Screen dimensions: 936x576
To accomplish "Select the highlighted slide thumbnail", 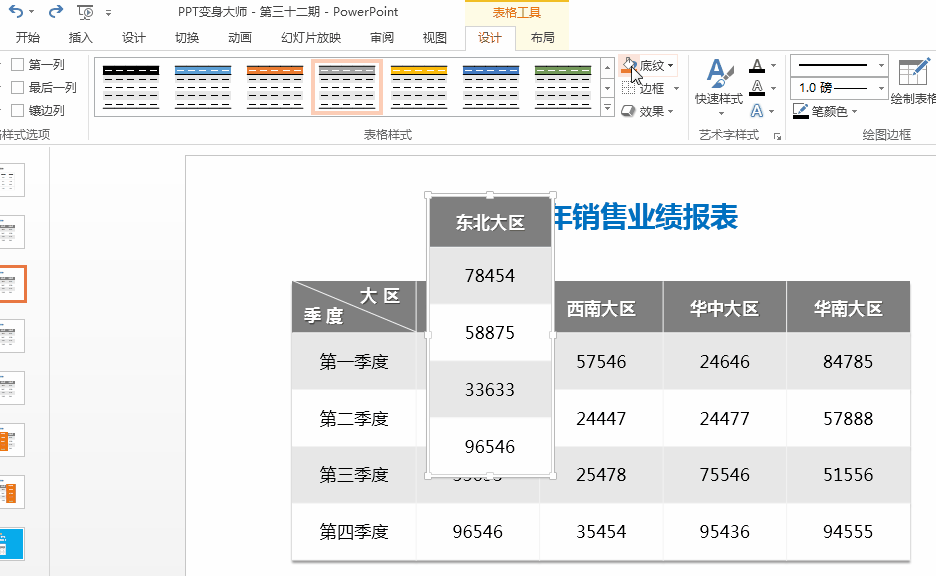I will [13, 283].
